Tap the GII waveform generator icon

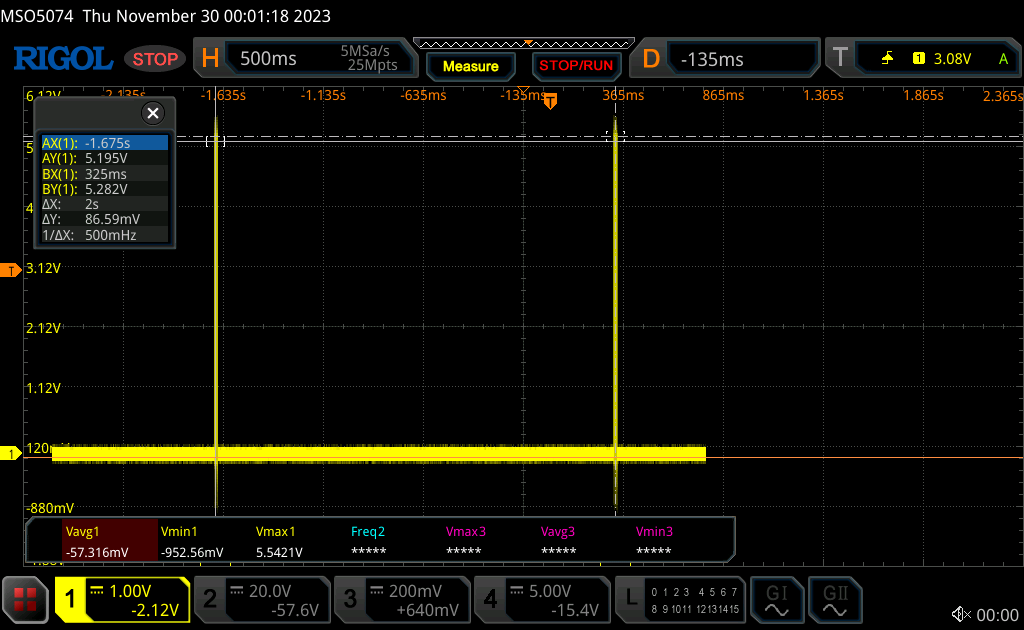834,599
